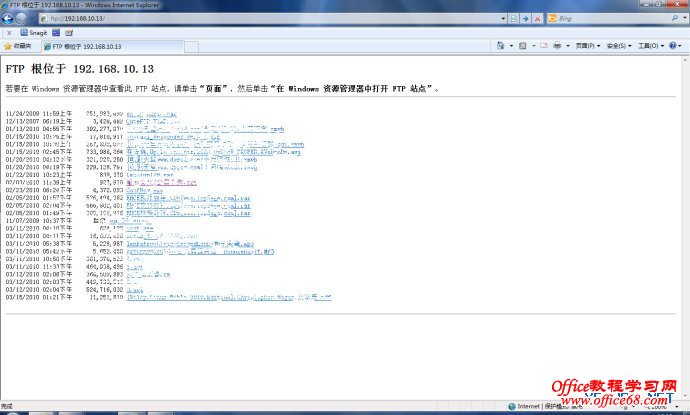Click the blue Help question mark icon

[x=672, y=45]
